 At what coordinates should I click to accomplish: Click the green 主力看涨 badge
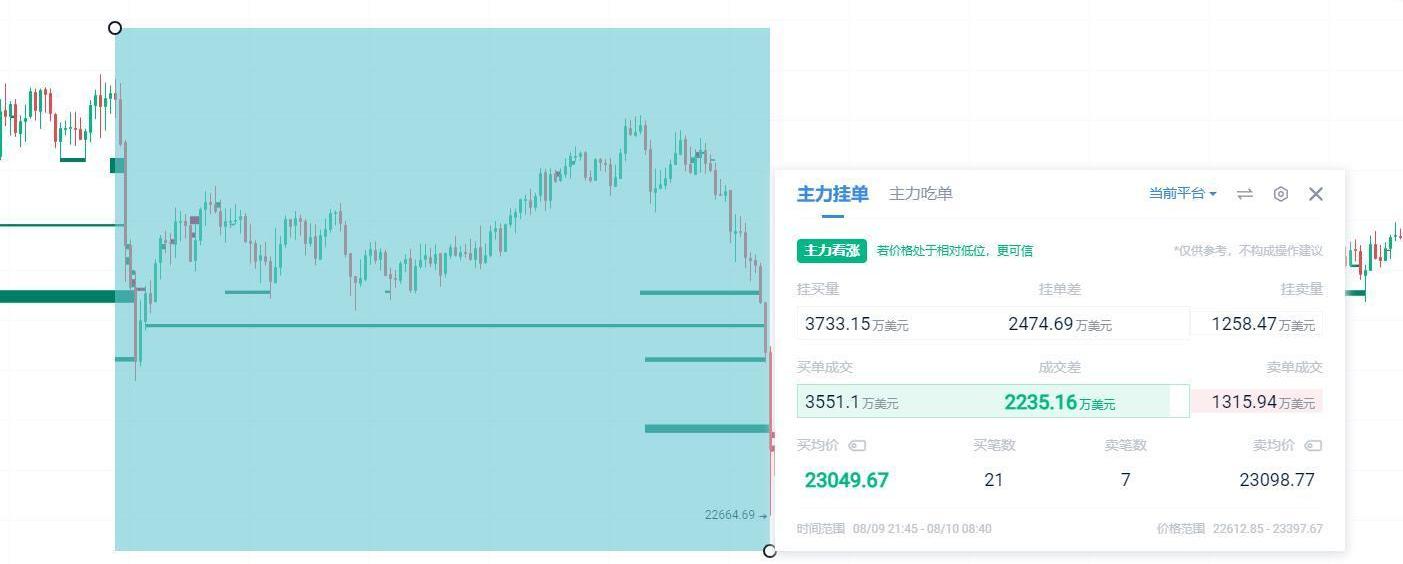tap(831, 251)
